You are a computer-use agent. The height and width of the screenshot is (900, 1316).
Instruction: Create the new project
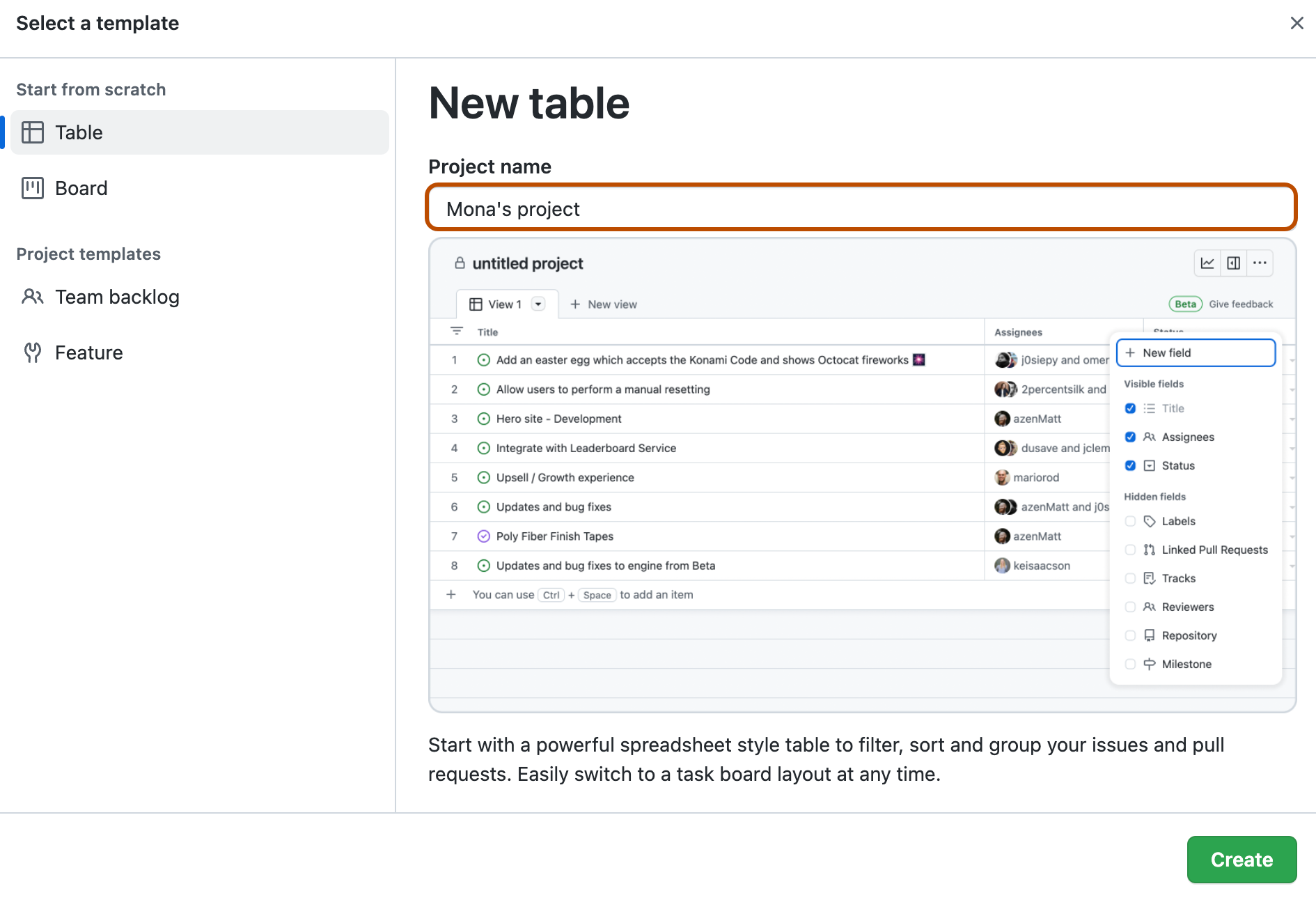coord(1241,859)
